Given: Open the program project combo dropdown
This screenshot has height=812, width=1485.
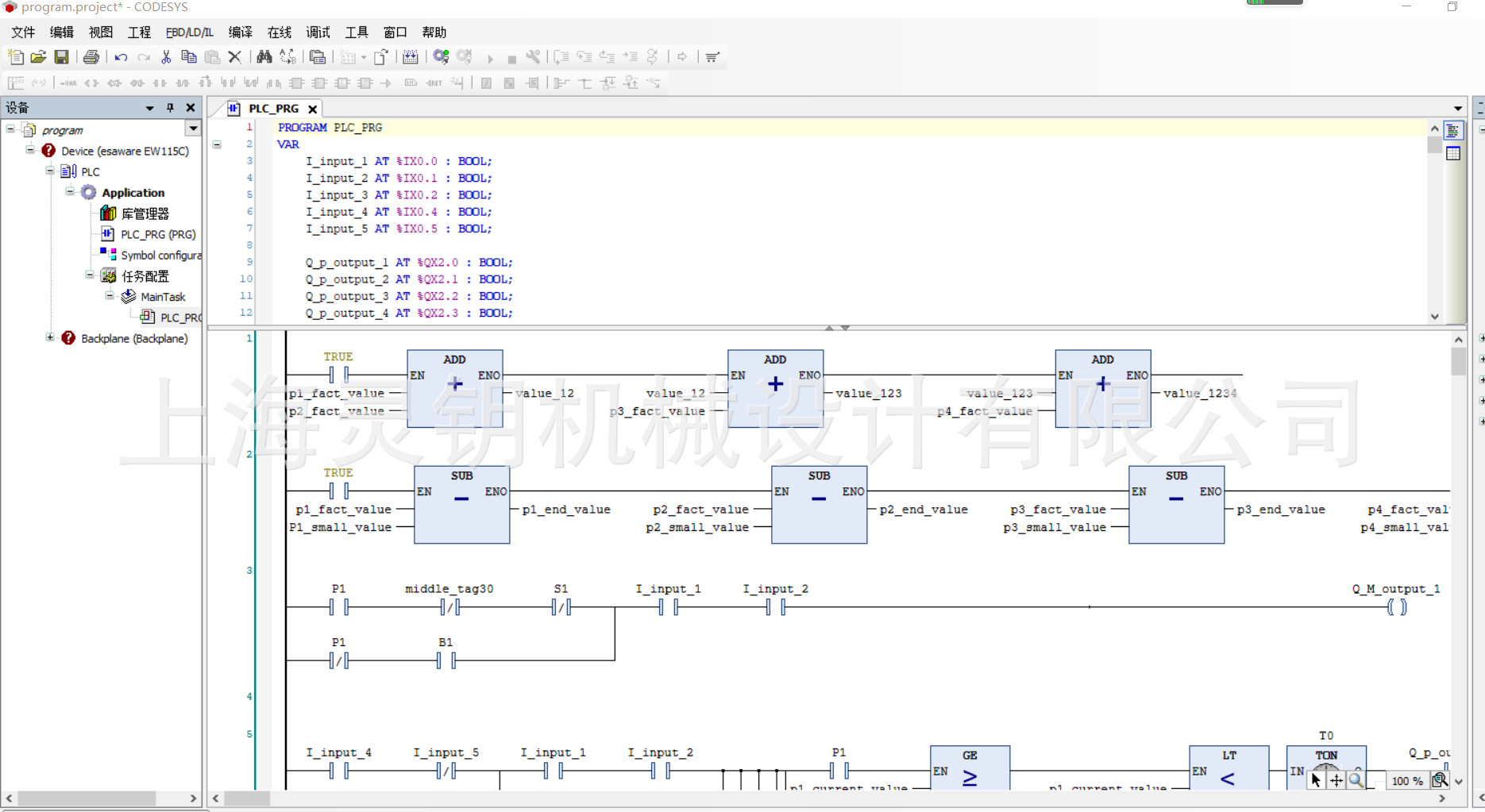Looking at the screenshot, I should click(193, 129).
